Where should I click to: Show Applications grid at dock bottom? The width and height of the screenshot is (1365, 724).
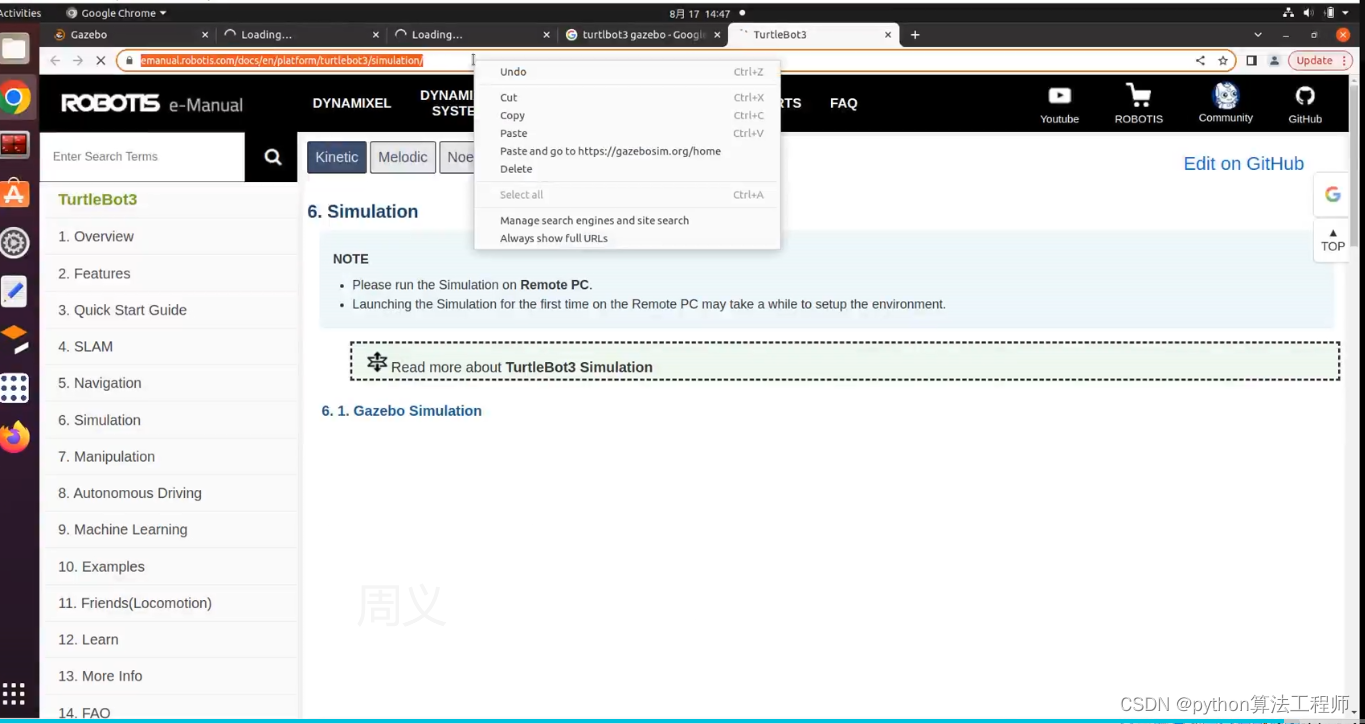[13, 693]
